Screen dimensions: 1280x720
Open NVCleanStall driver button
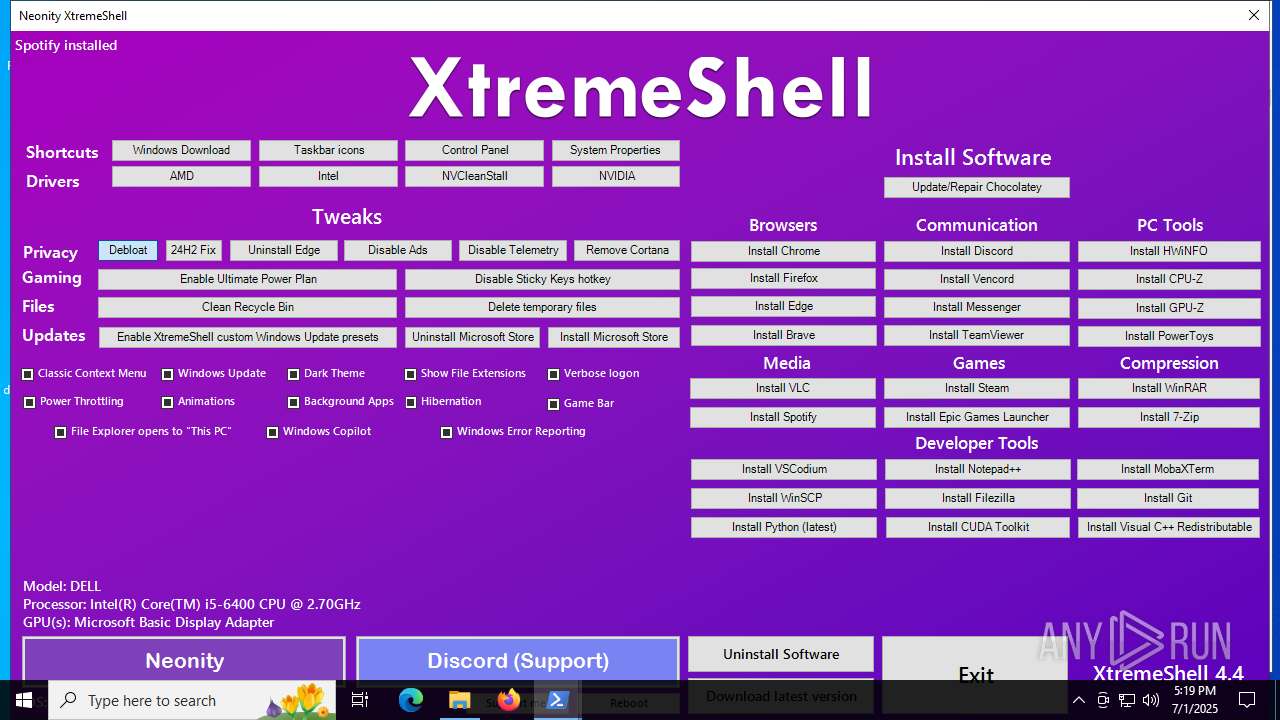click(475, 176)
